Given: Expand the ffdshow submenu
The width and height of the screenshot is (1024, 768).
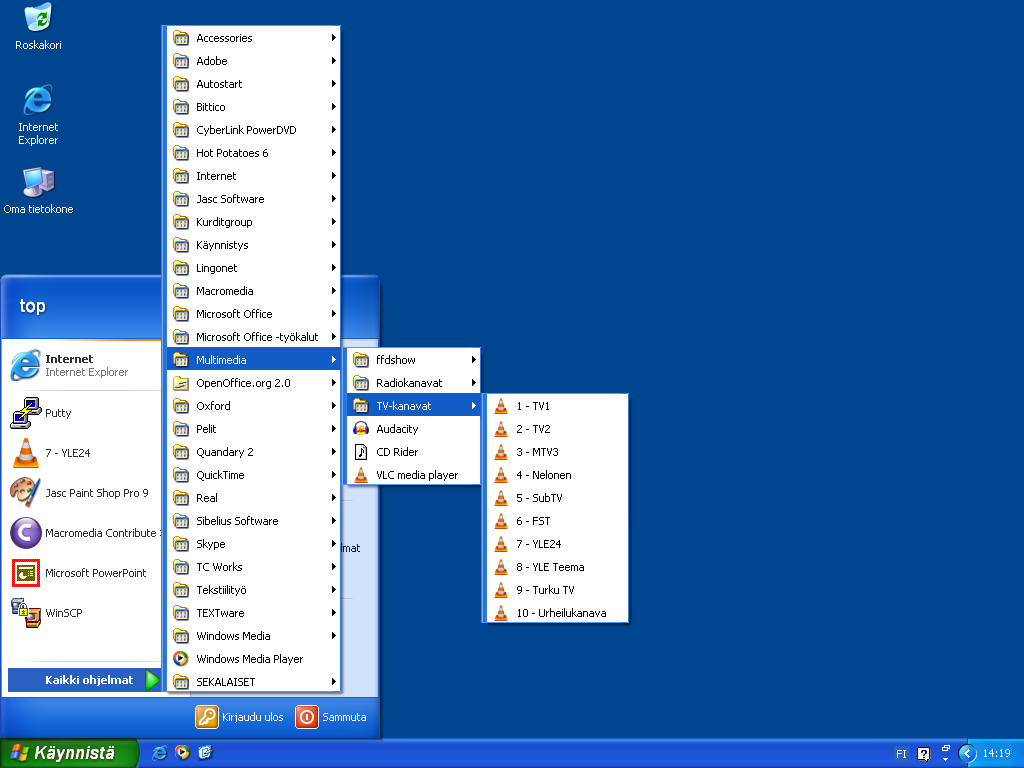Looking at the screenshot, I should [414, 360].
